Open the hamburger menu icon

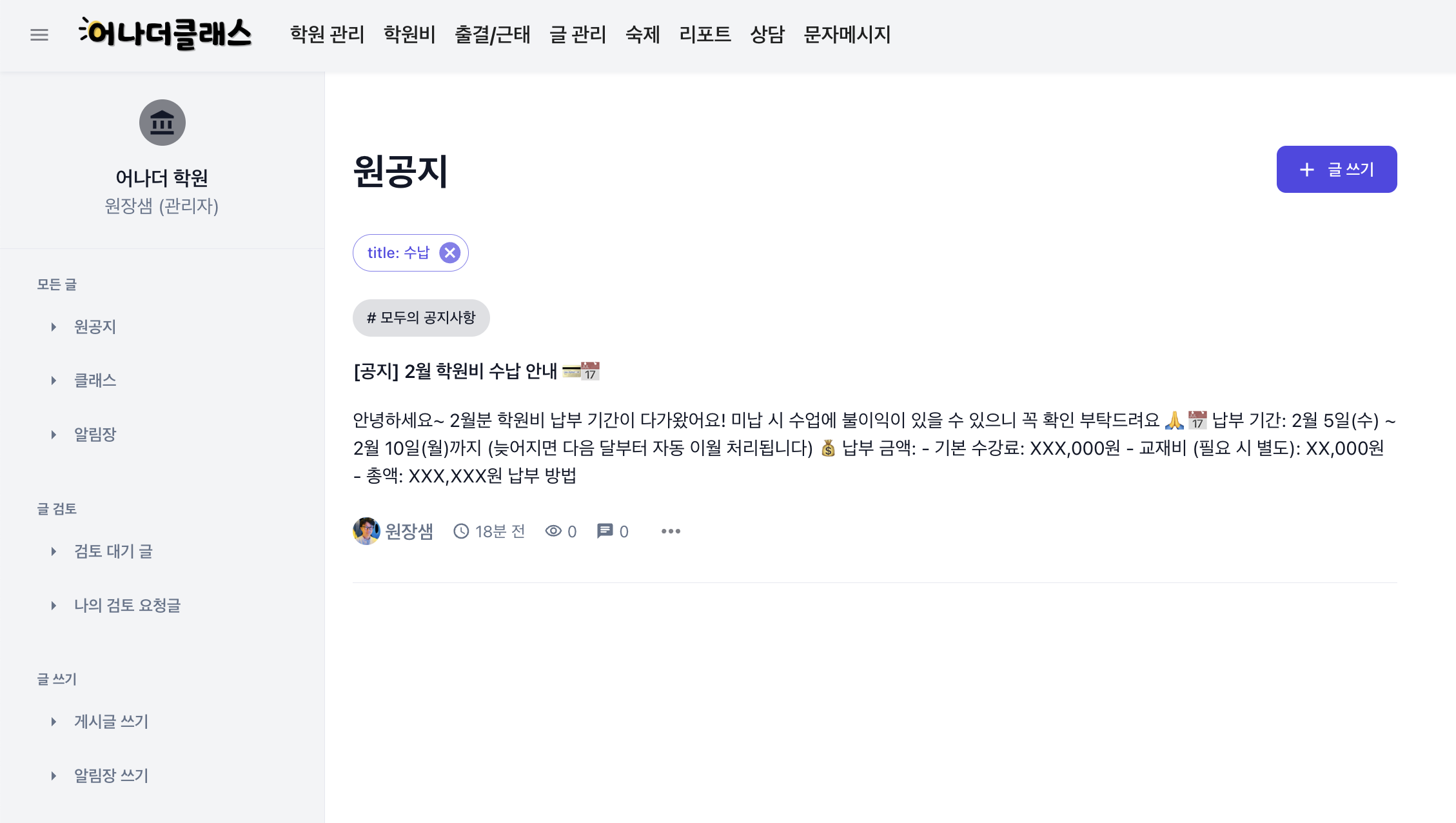[x=39, y=35]
